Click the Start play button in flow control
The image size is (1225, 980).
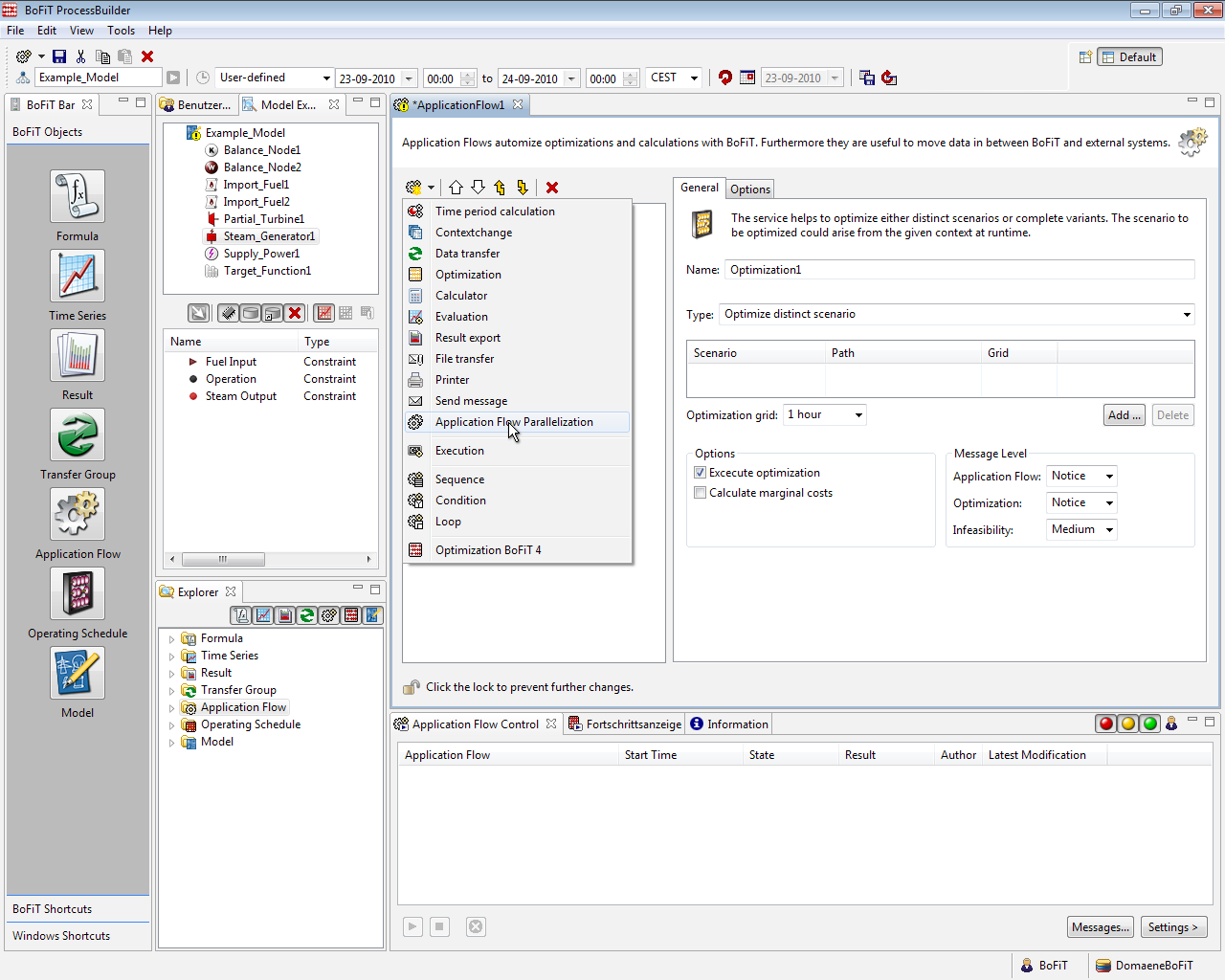pos(412,926)
